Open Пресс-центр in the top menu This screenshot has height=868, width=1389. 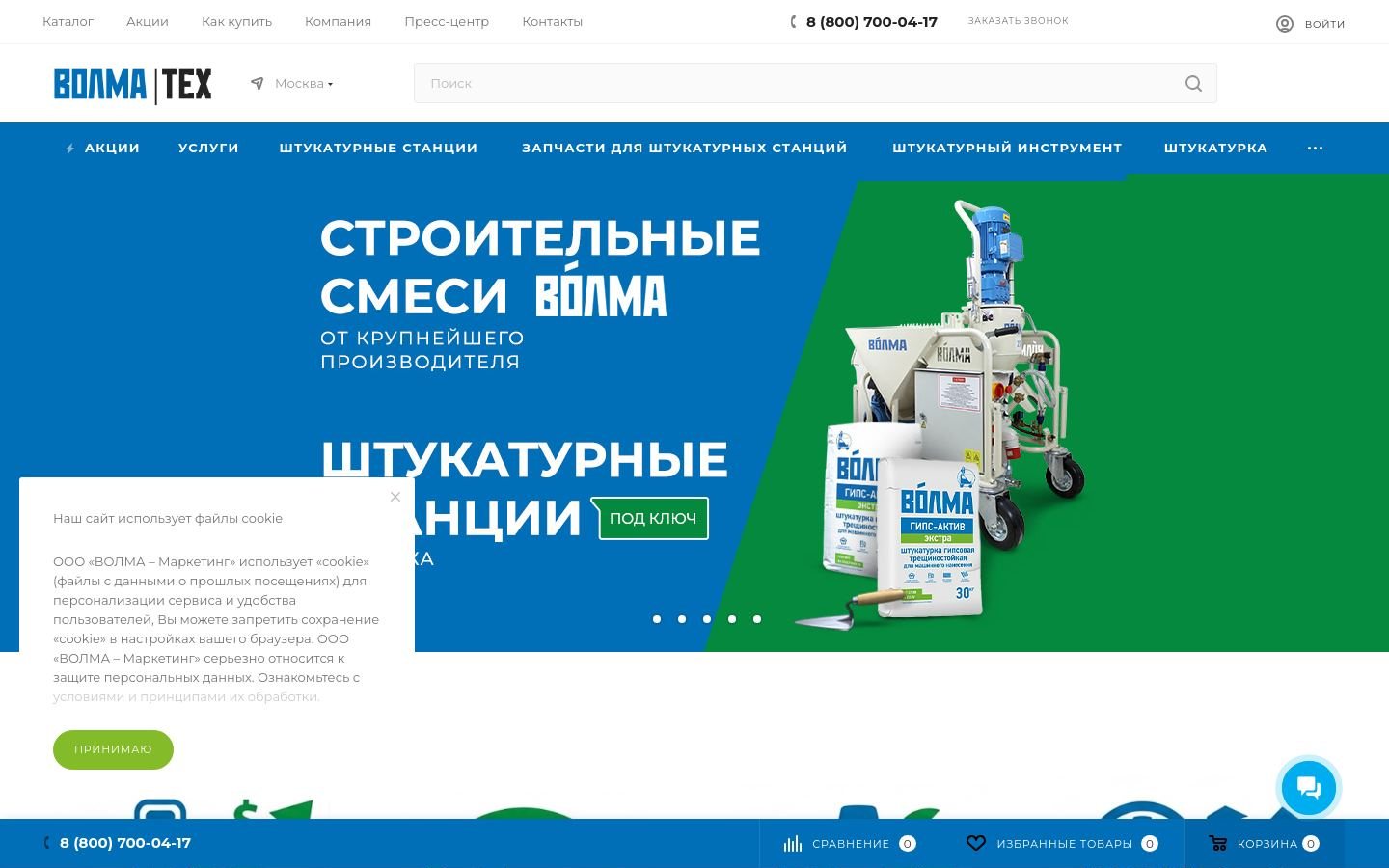tap(447, 21)
